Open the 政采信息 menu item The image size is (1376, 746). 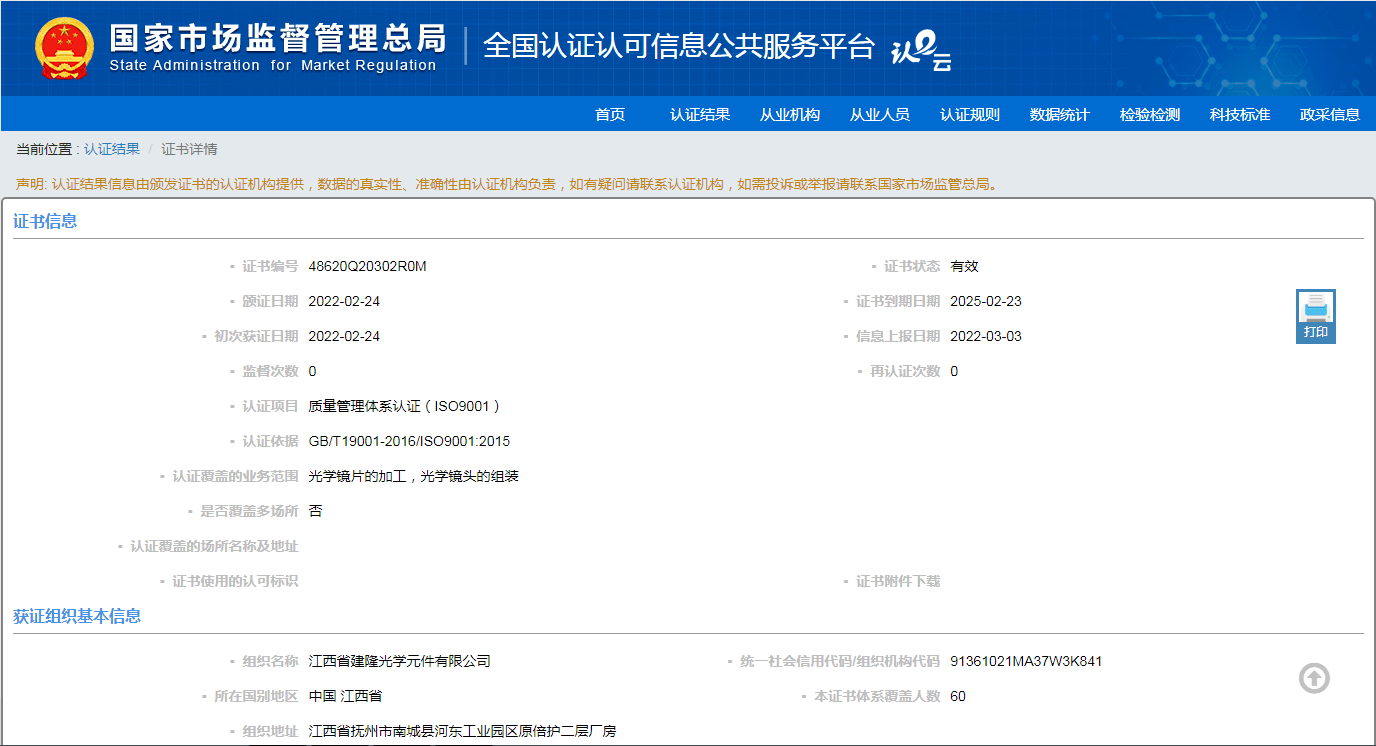1330,115
